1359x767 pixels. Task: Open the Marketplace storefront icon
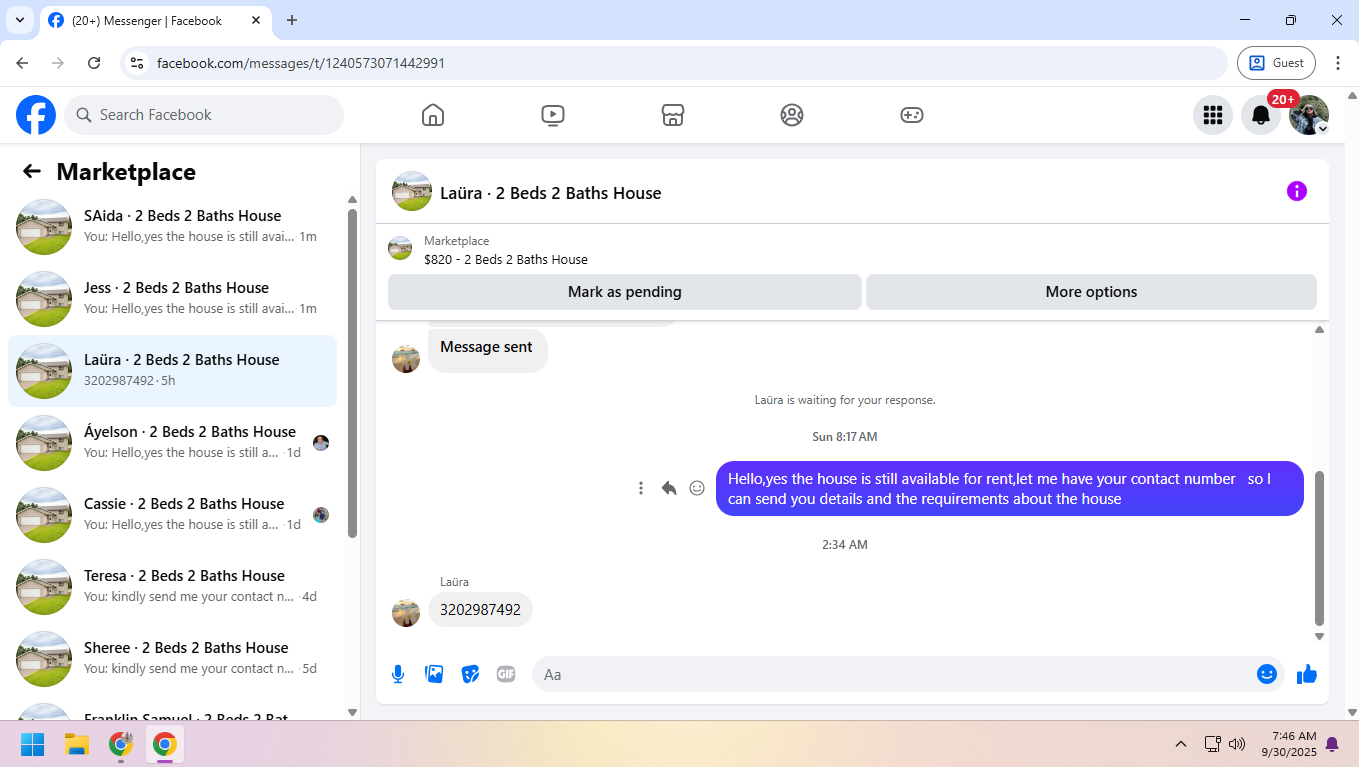(x=673, y=115)
